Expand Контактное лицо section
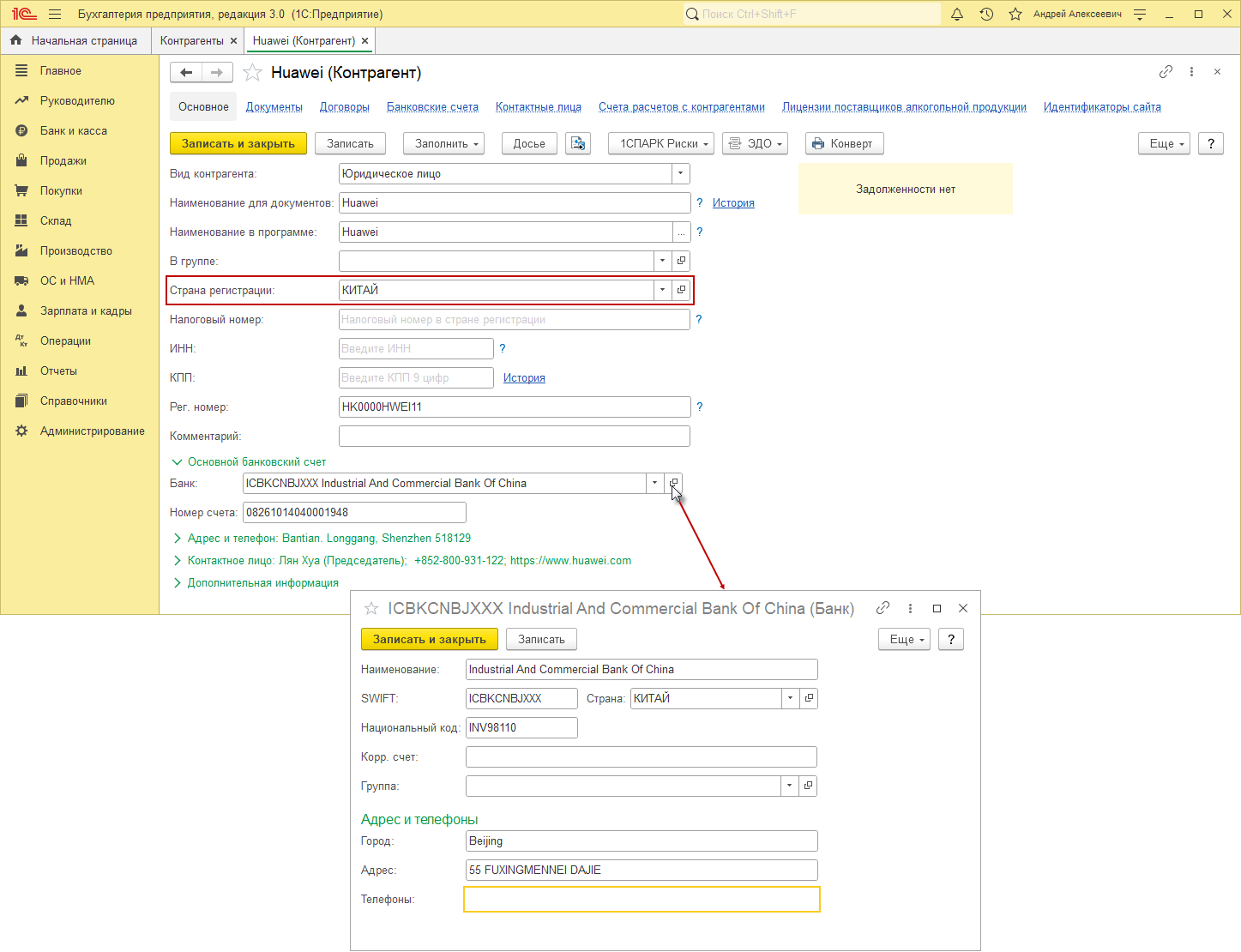The height and width of the screenshot is (952, 1241). point(178,560)
